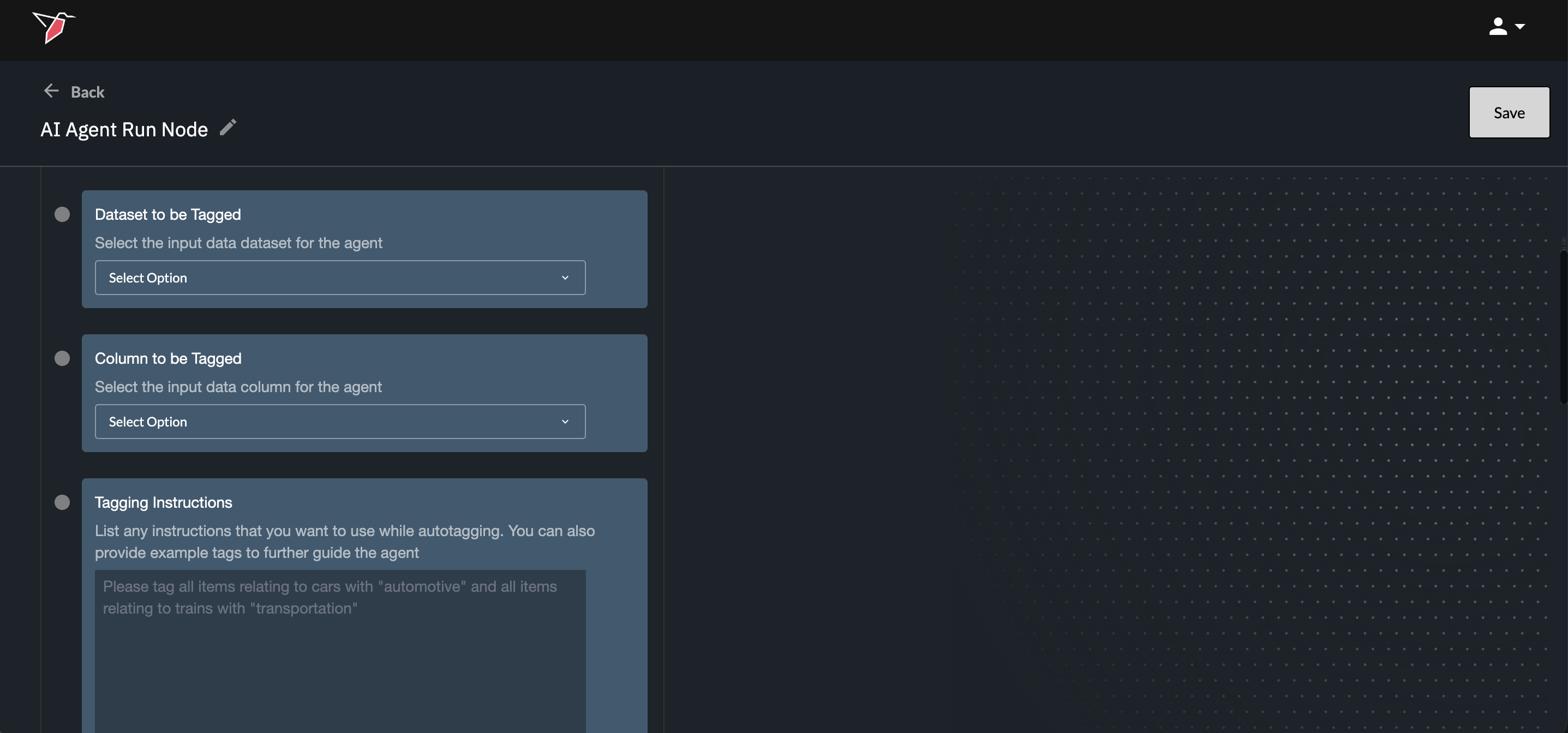Screen dimensions: 1568x733
Task: Select the Tagging Instructions step circle
Action: (x=62, y=502)
